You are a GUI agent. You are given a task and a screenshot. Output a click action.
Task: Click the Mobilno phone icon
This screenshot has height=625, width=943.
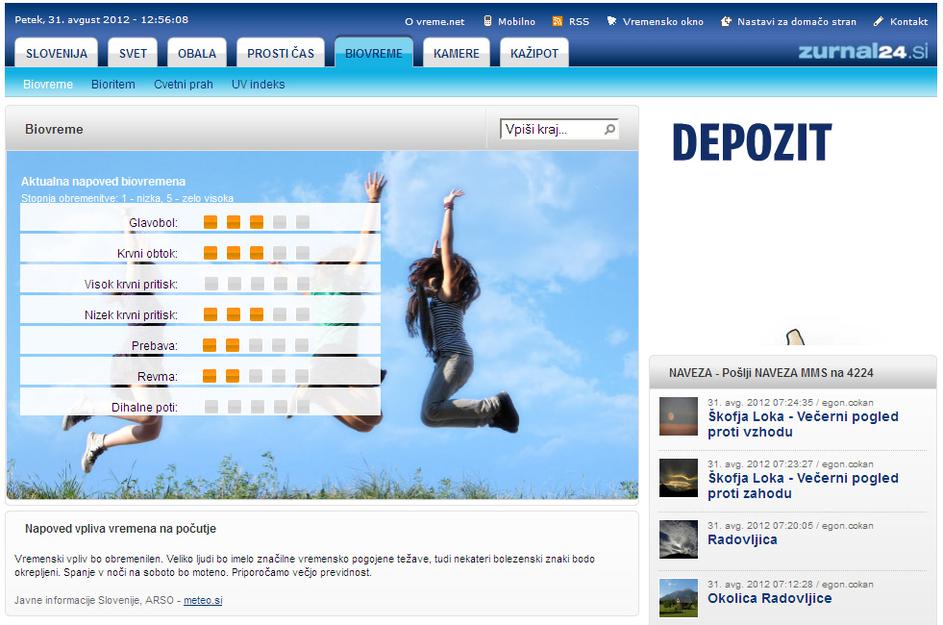(487, 21)
